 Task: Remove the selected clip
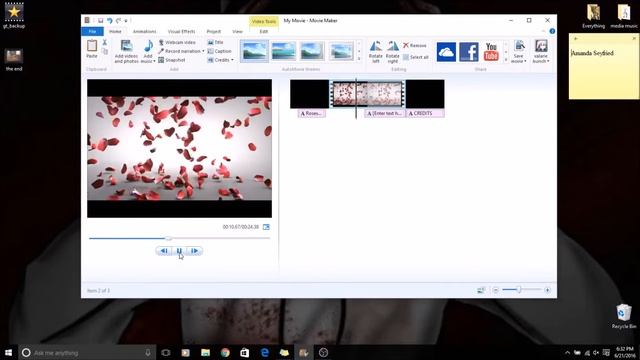click(415, 45)
